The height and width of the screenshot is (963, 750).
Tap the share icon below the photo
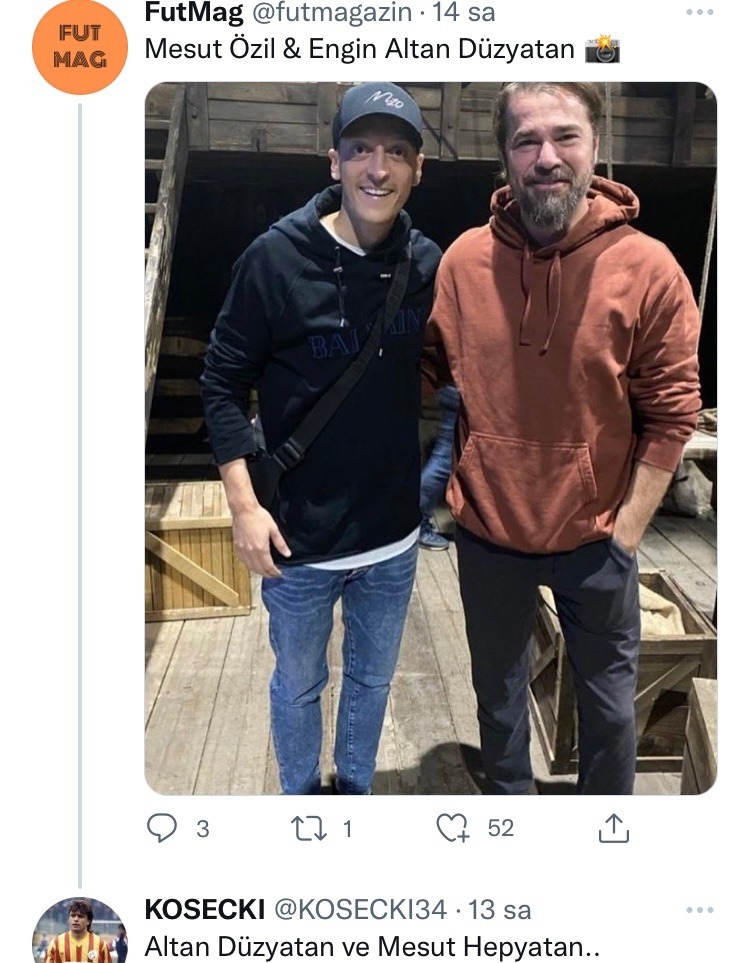613,827
